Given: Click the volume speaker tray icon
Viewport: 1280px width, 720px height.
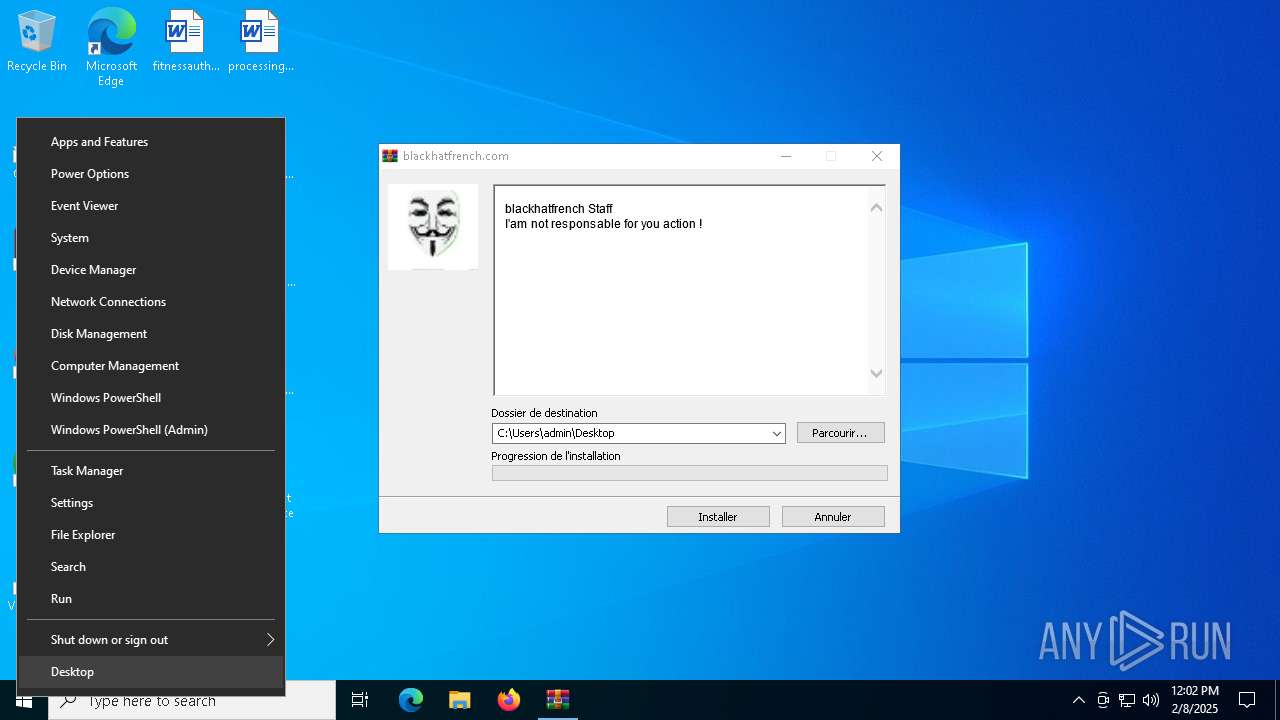Looking at the screenshot, I should click(x=1151, y=700).
